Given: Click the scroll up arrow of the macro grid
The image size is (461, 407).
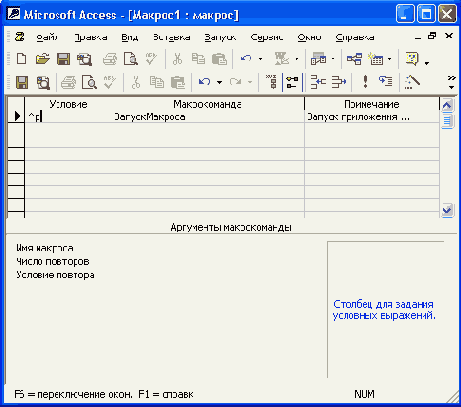Looking at the screenshot, I should coord(447,106).
